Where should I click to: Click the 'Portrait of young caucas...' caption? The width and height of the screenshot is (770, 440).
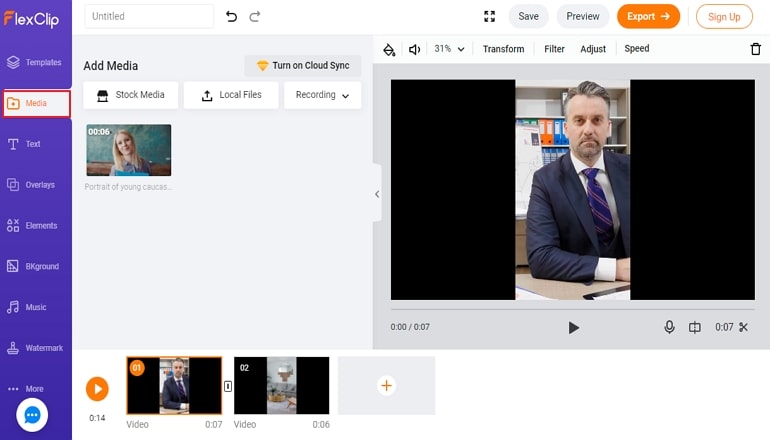coord(128,187)
